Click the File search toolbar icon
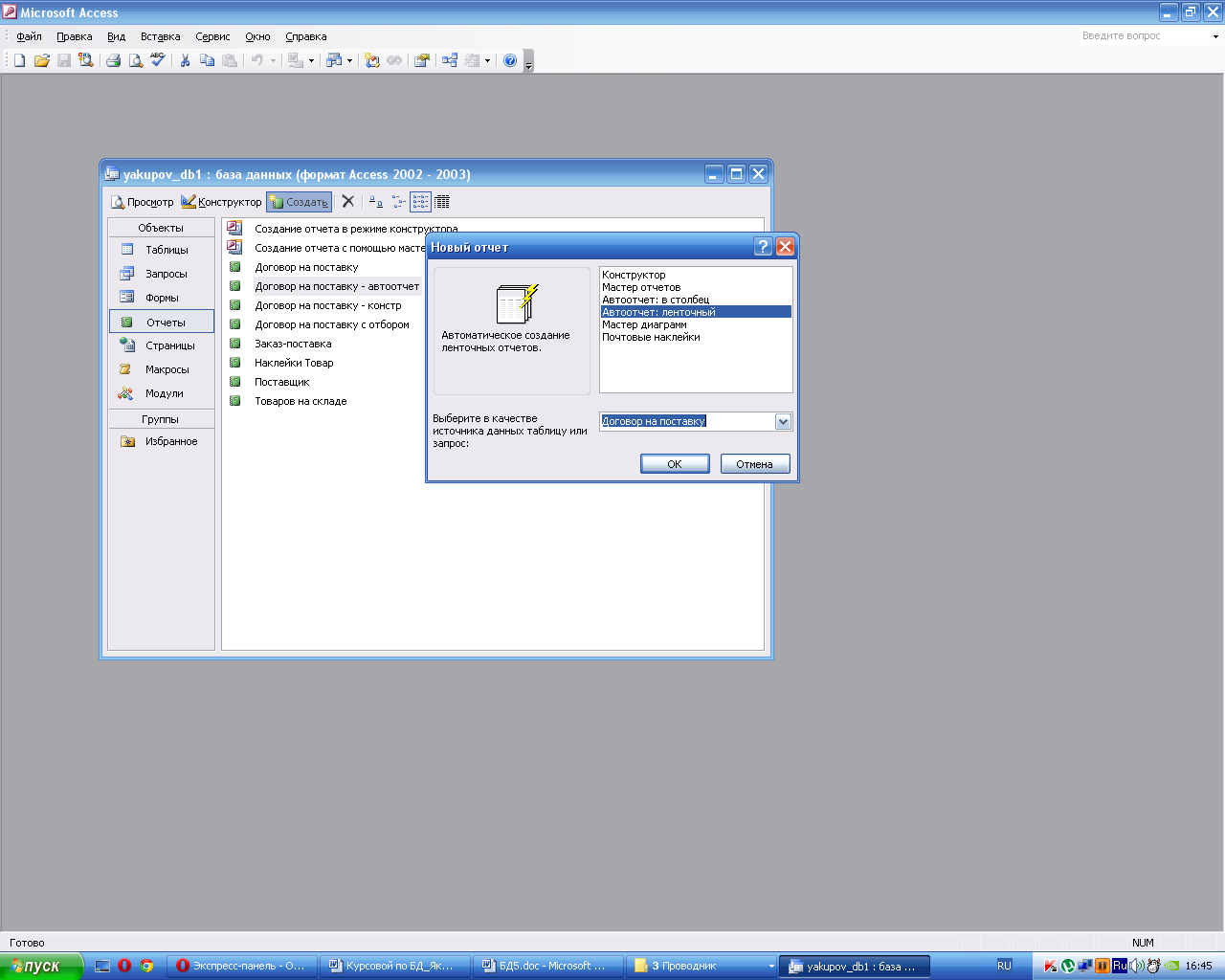Image resolution: width=1225 pixels, height=980 pixels. [x=86, y=60]
